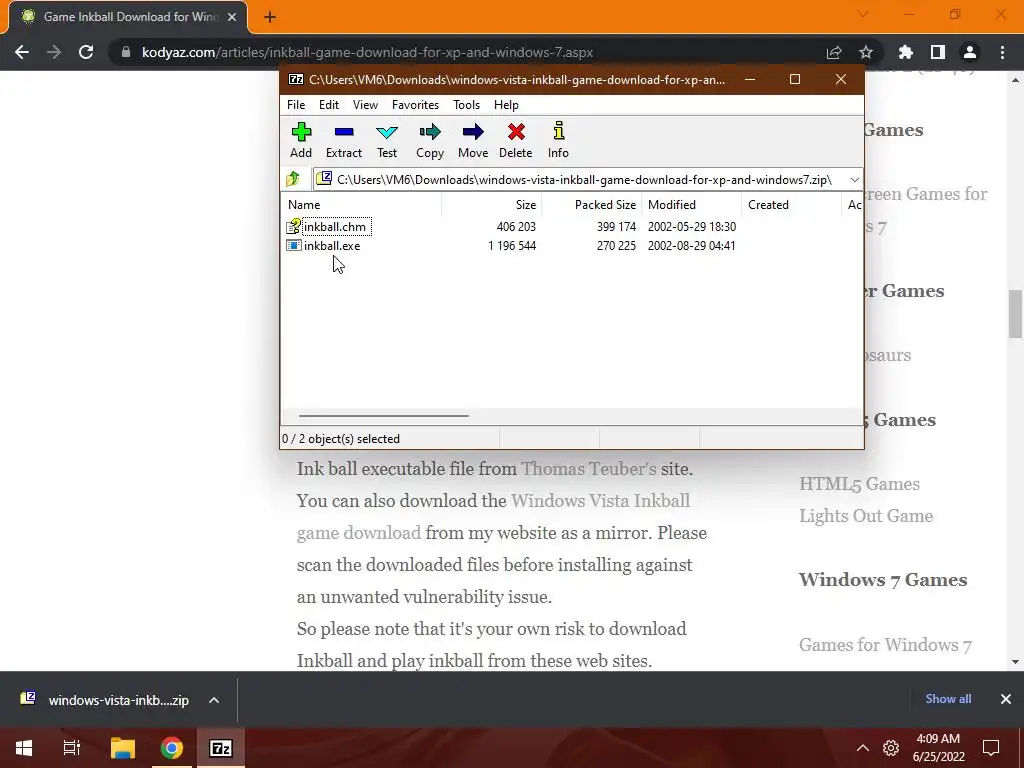Viewport: 1024px width, 768px height.
Task: Open Lights Out Game sidebar link
Action: (866, 516)
